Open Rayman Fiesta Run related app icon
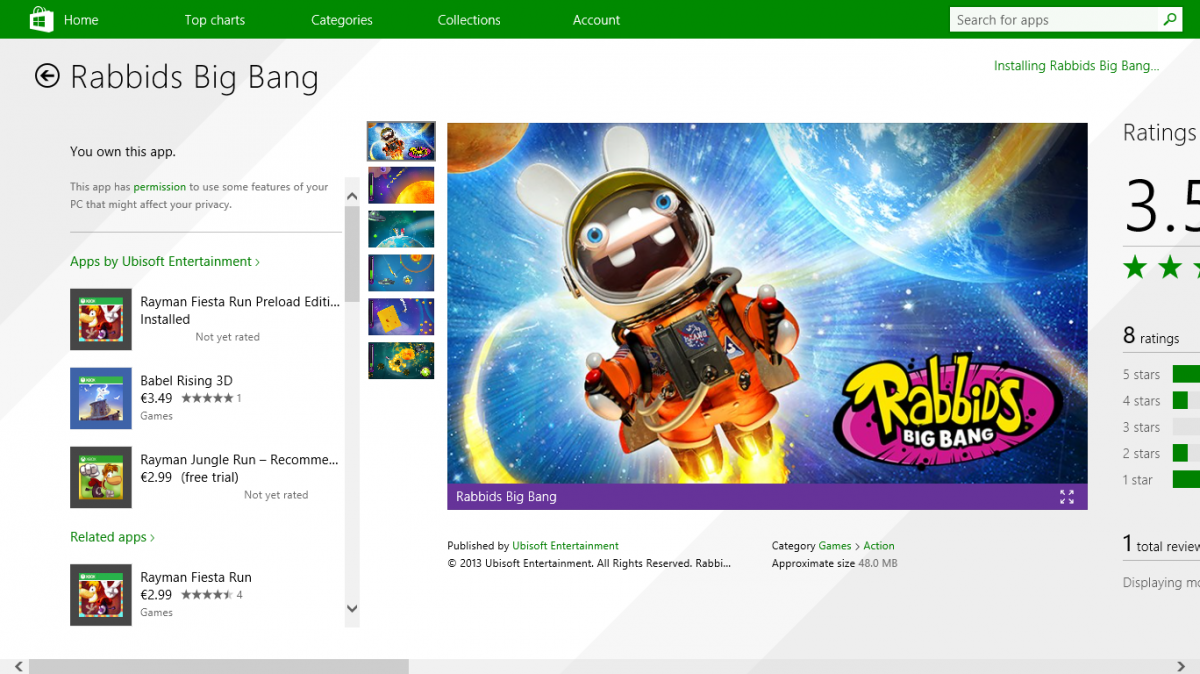The height and width of the screenshot is (674, 1200). click(101, 595)
